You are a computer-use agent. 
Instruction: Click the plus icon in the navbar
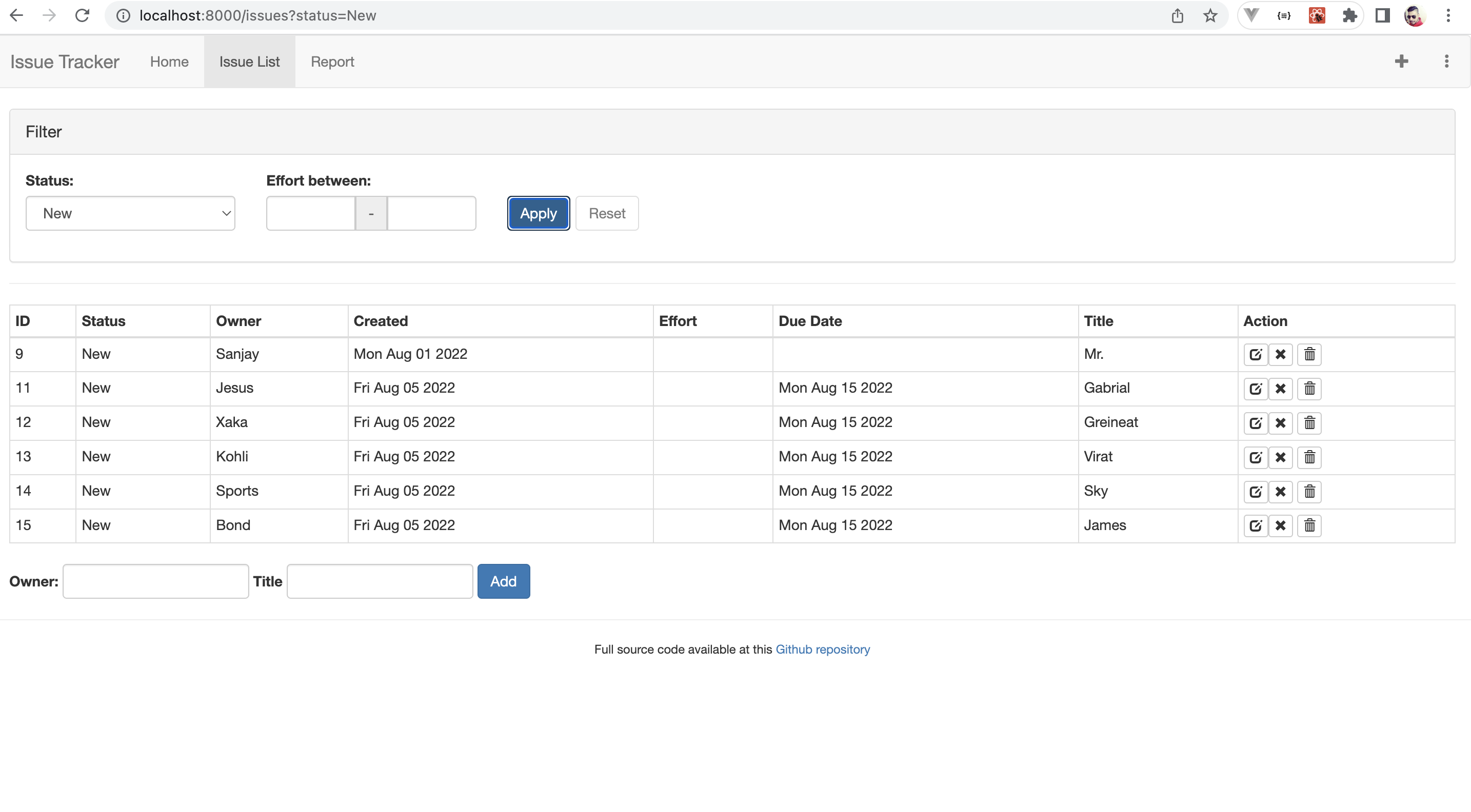click(x=1401, y=61)
